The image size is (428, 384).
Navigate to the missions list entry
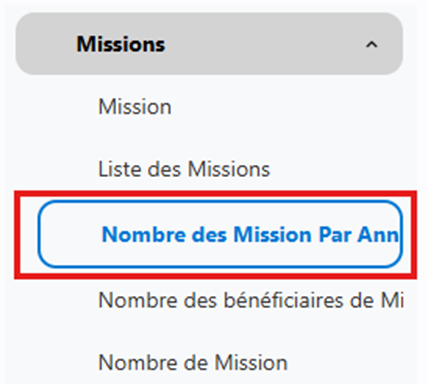click(184, 169)
